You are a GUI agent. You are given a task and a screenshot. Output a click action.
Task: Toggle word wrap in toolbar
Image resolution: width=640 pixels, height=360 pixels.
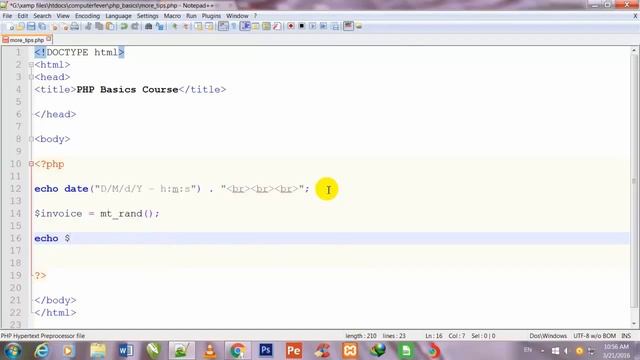223,27
